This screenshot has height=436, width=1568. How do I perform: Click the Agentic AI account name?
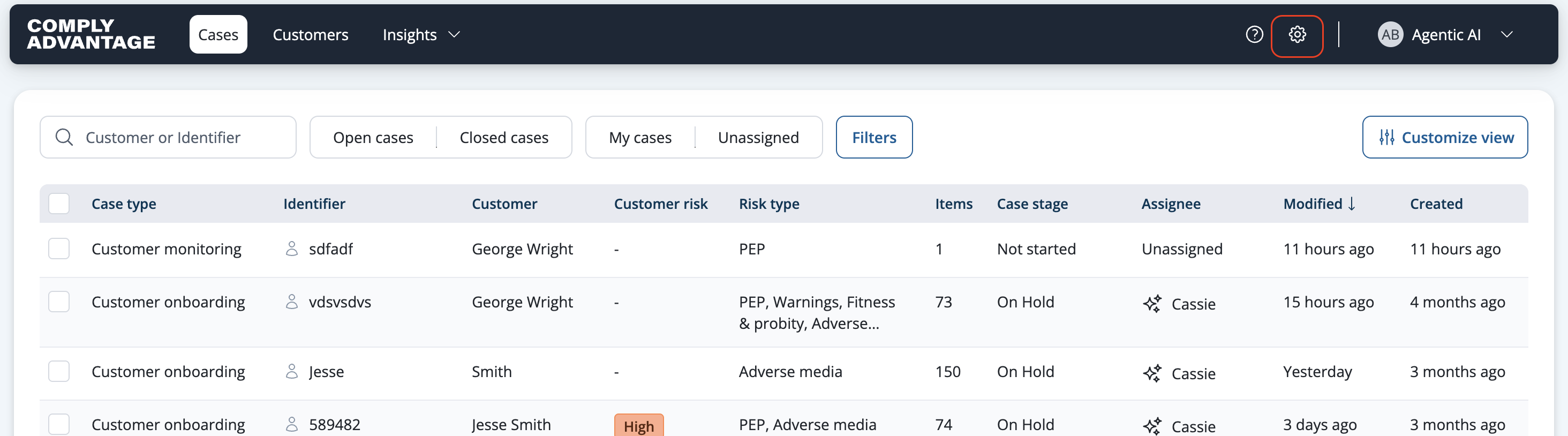click(x=1446, y=35)
